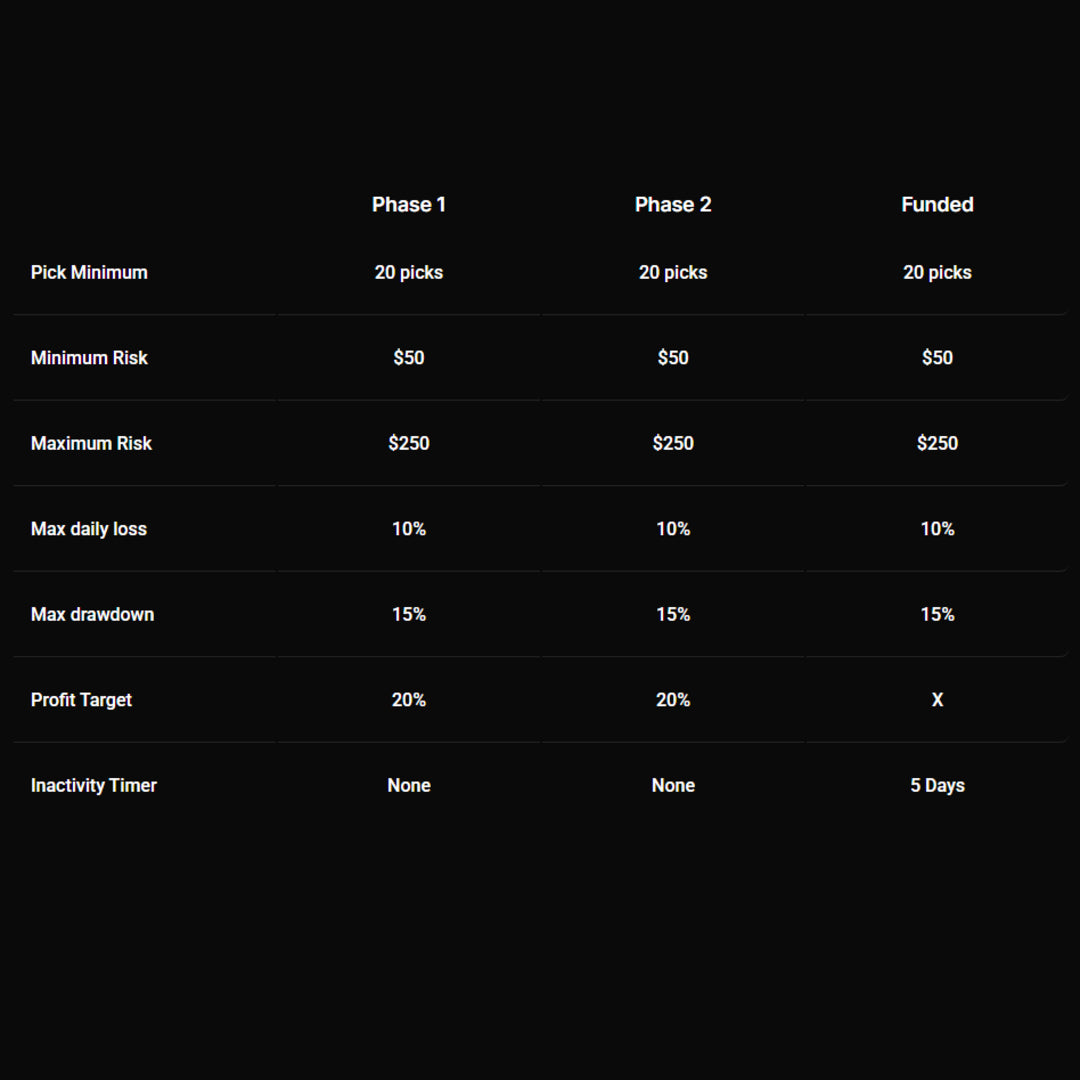Viewport: 1080px width, 1080px height.
Task: Select the 5 Days inactivity value
Action: 937,785
